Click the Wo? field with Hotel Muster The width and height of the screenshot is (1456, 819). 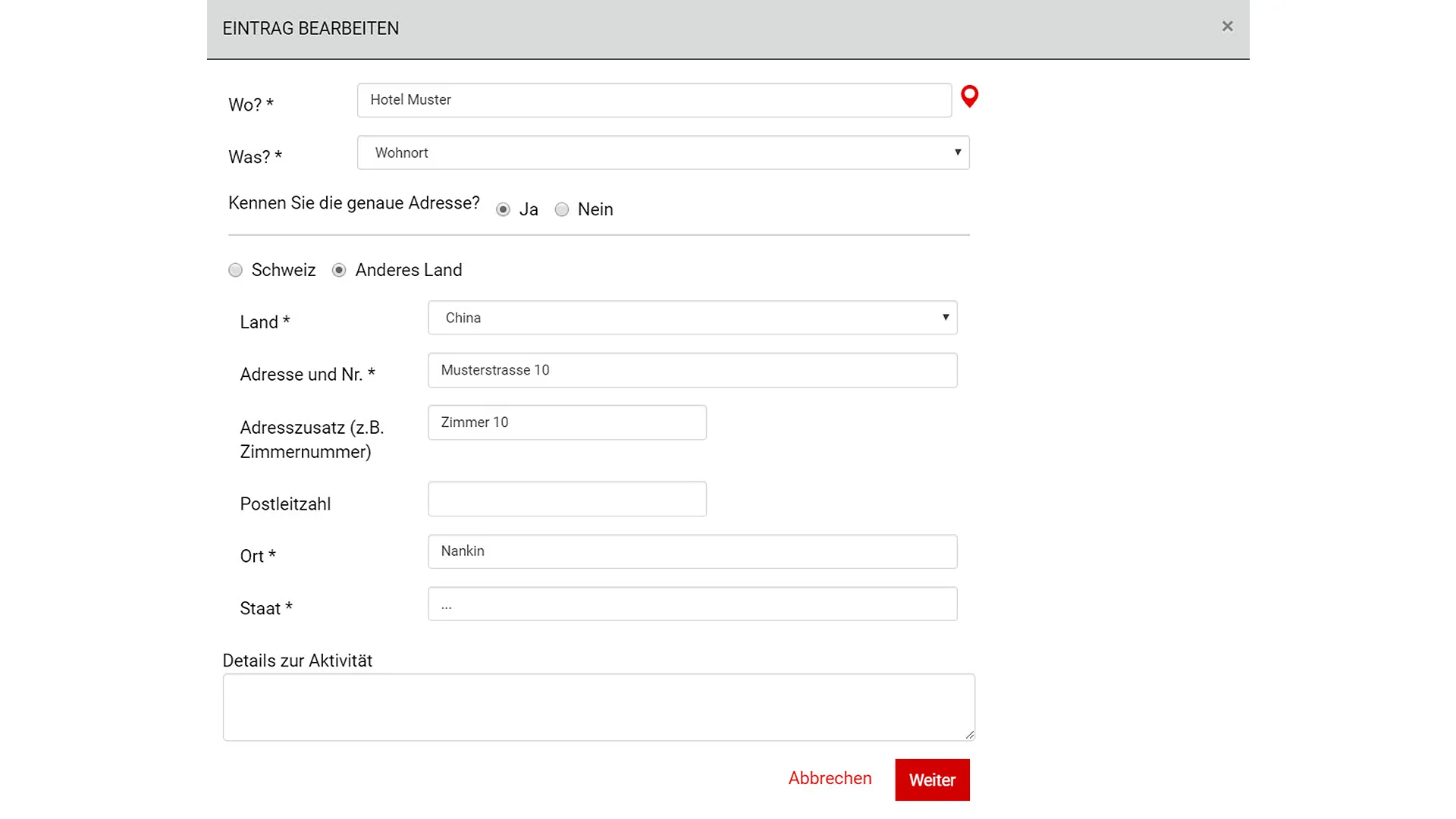(654, 100)
